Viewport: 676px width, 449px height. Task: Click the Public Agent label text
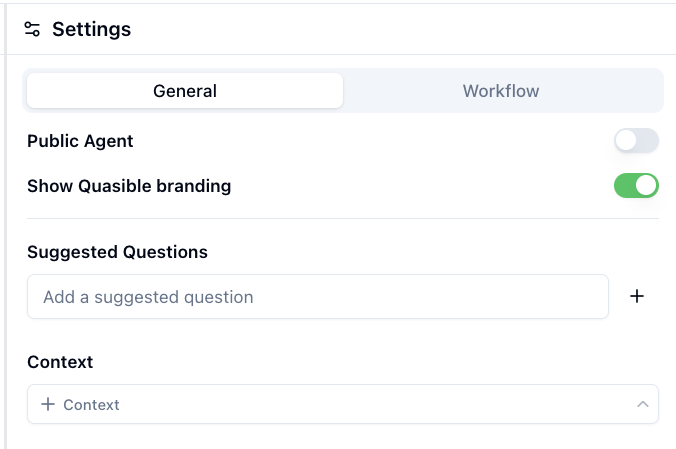pos(80,141)
